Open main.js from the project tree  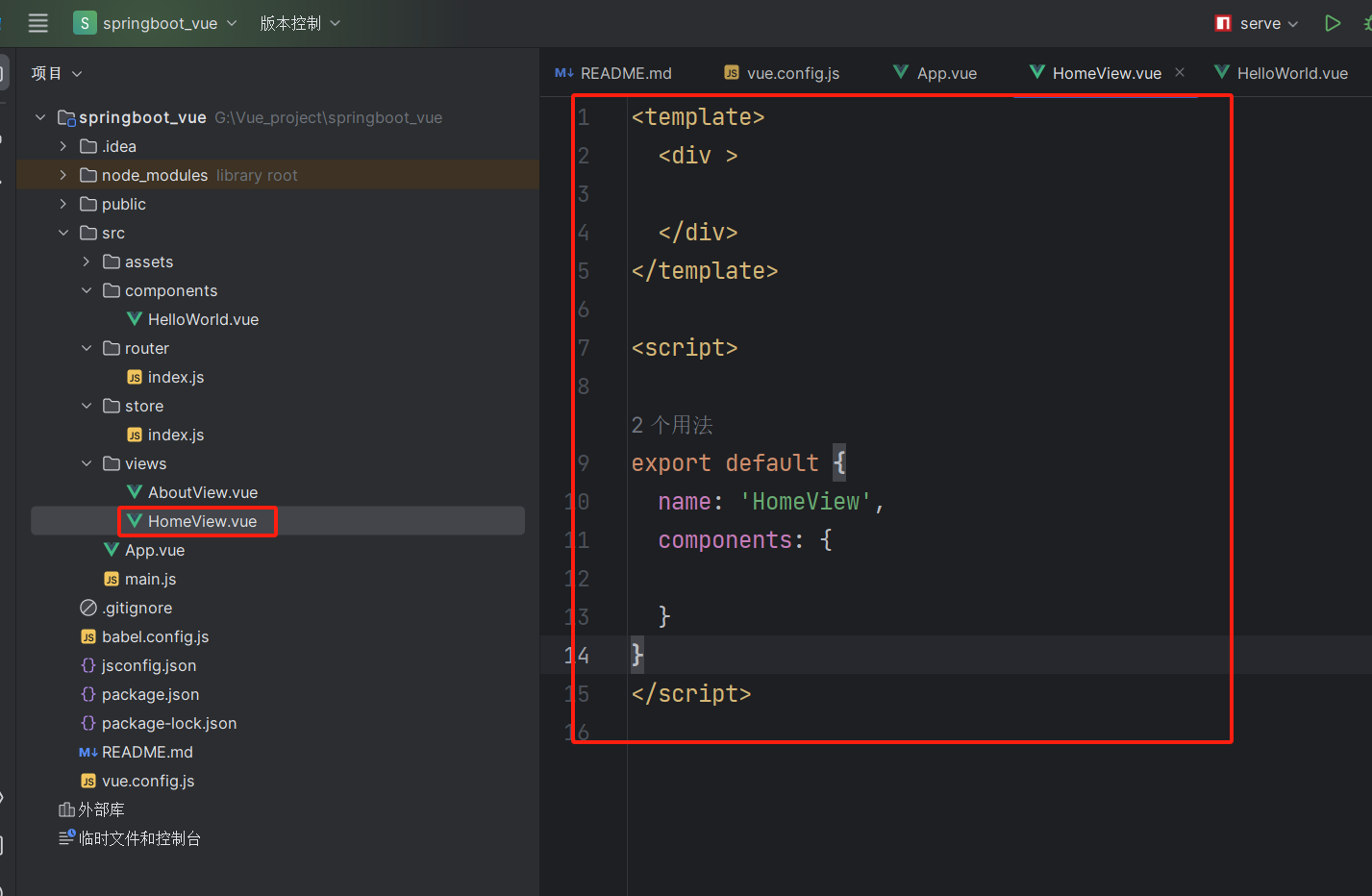coord(150,579)
